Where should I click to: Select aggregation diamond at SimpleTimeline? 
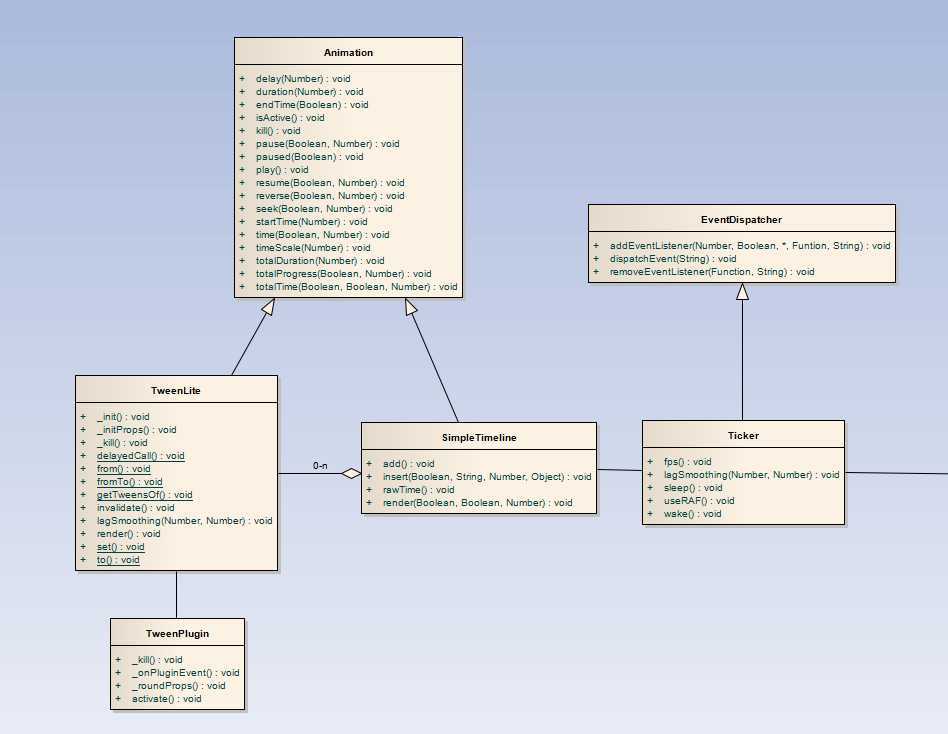(351, 473)
